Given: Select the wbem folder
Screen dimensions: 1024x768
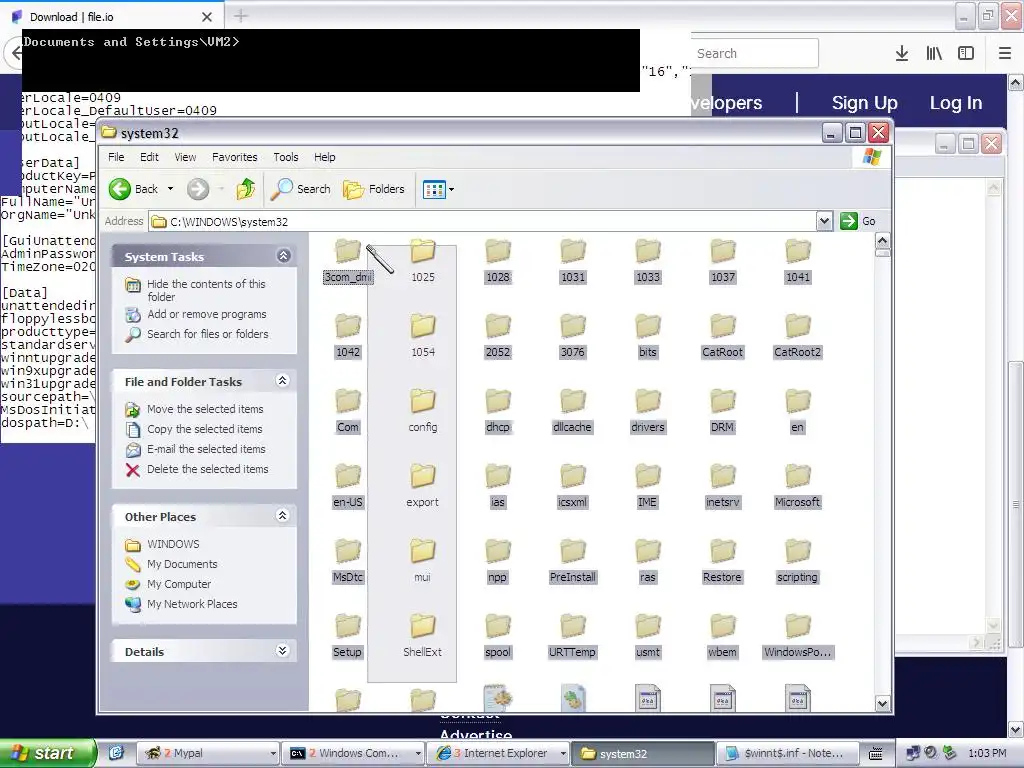Looking at the screenshot, I should 722,636.
